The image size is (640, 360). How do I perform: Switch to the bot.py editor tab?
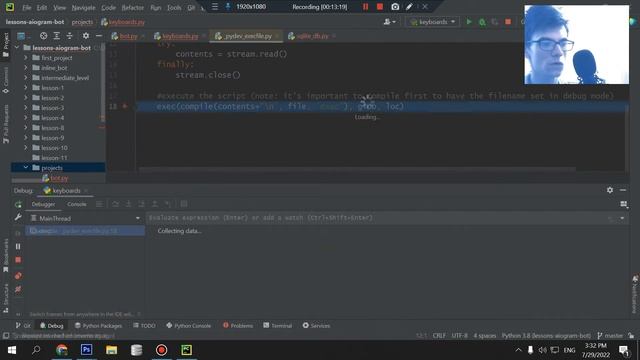coord(128,36)
